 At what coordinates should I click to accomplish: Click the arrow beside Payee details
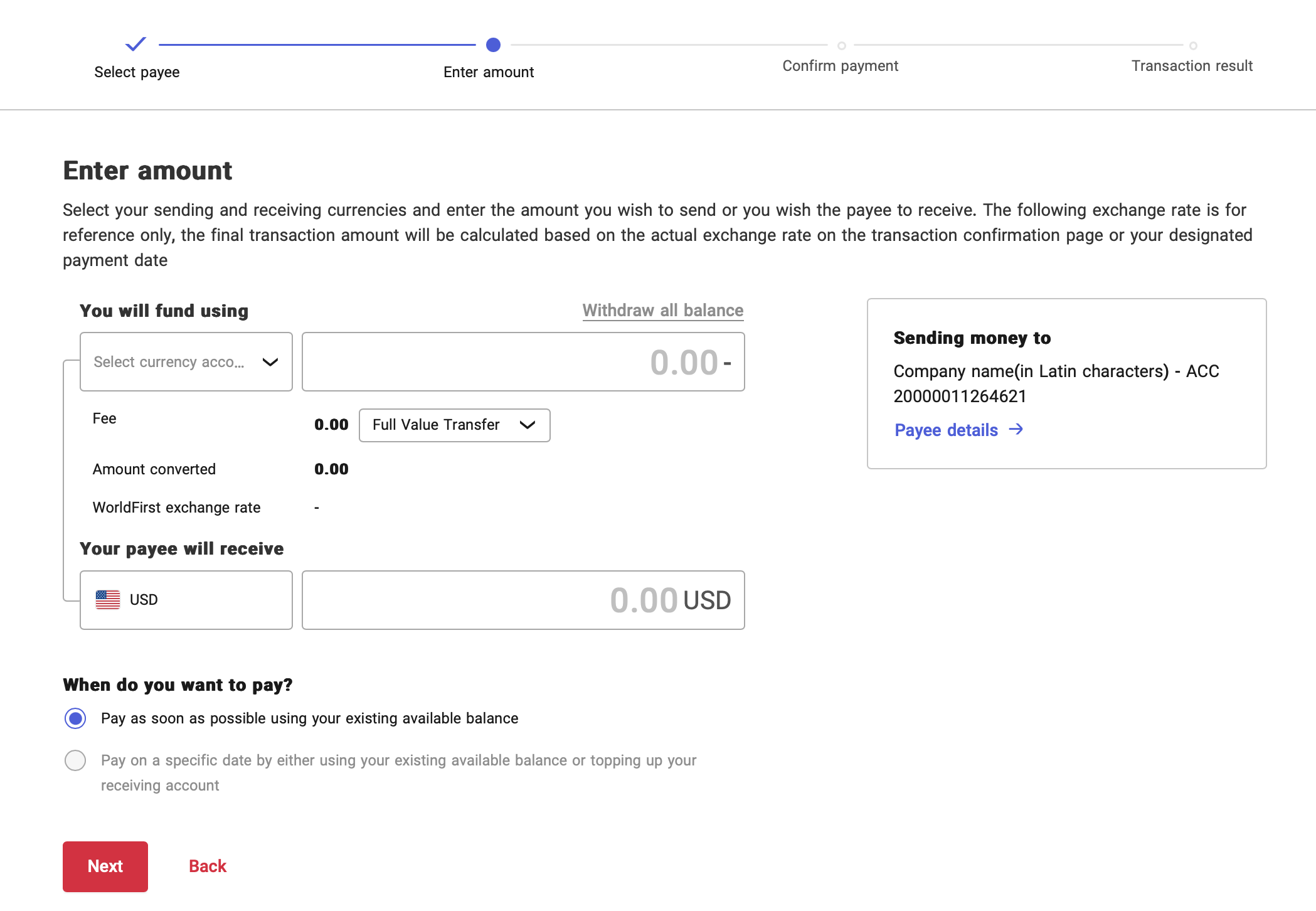click(x=1016, y=430)
